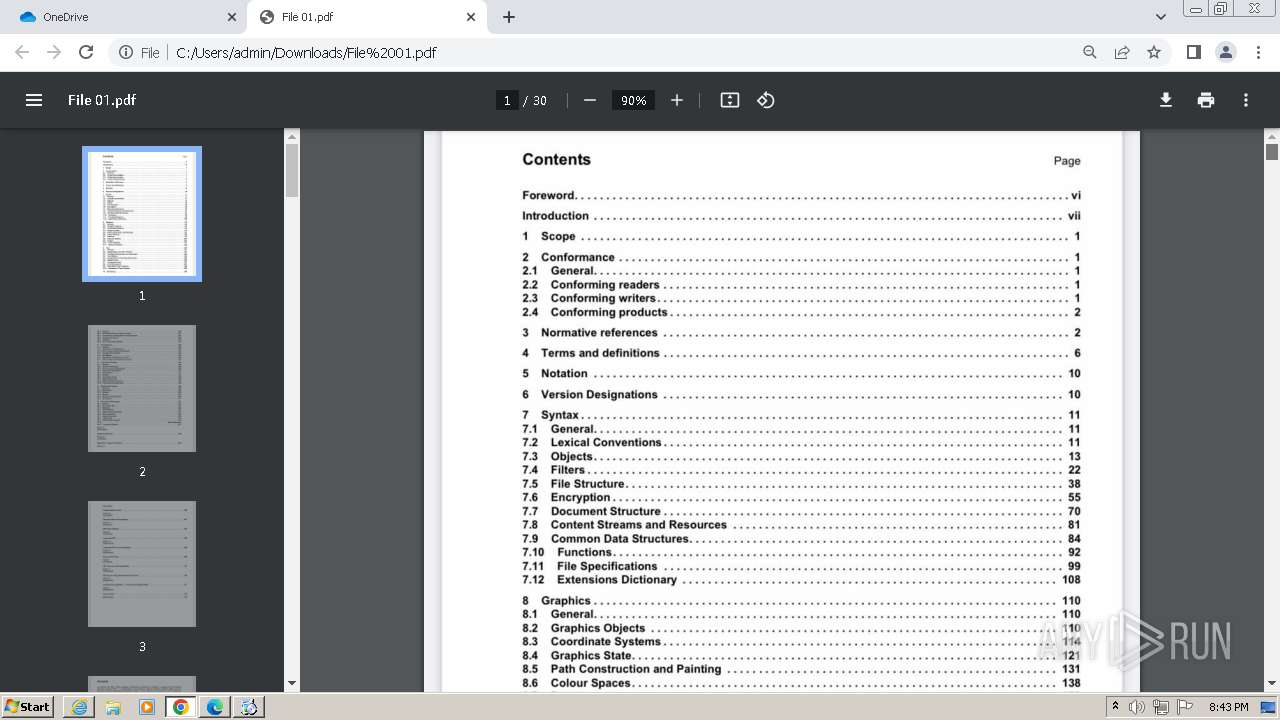Image resolution: width=1280 pixels, height=720 pixels.
Task: Switch to the OneDrive tab
Action: tap(126, 17)
